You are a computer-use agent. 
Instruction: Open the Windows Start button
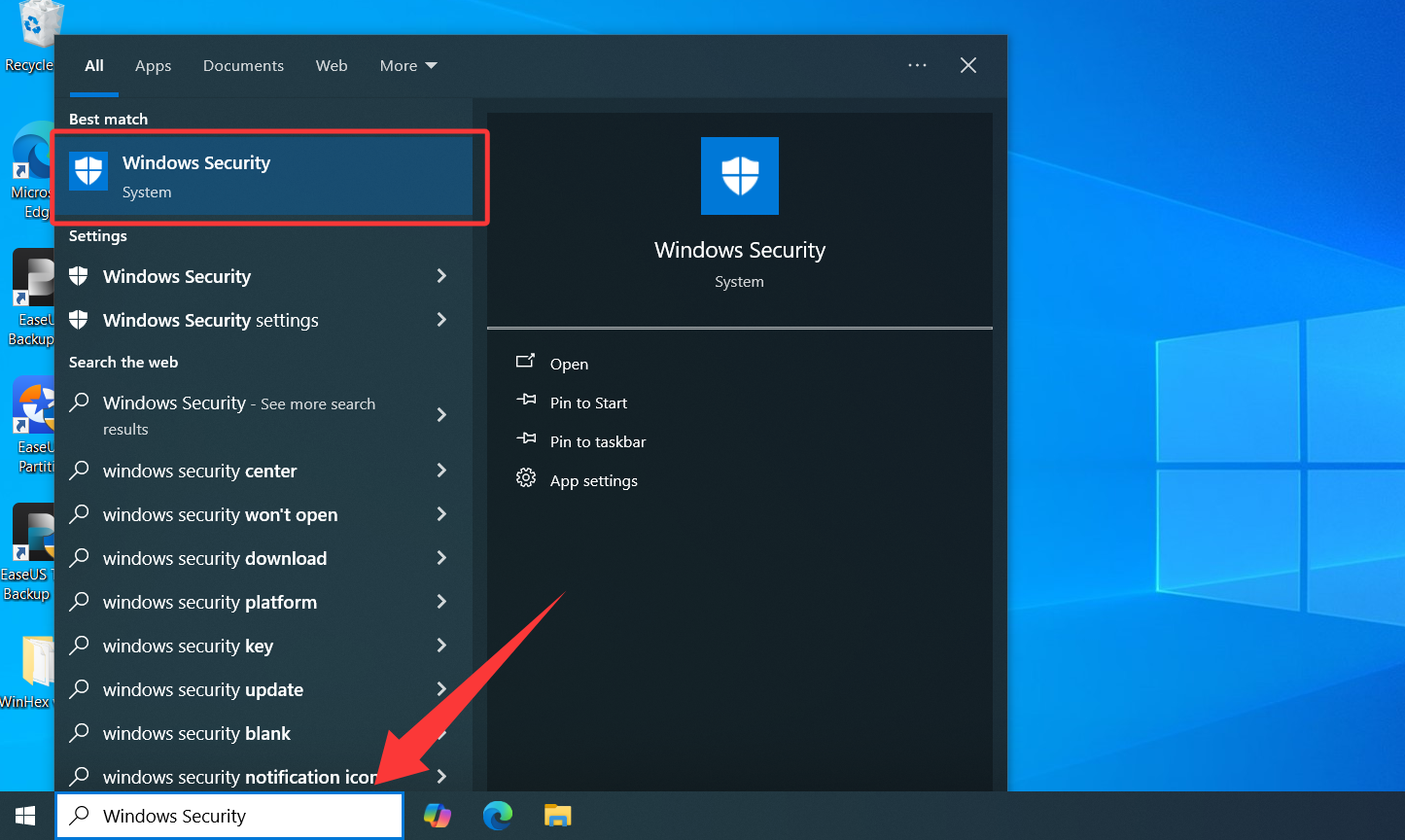point(26,816)
